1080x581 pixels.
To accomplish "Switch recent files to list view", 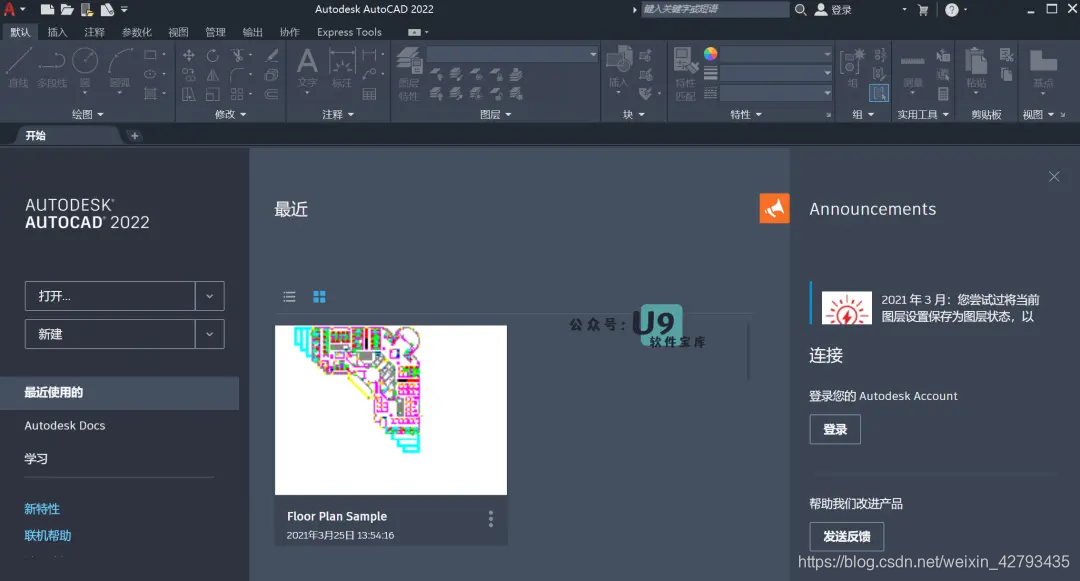I will point(289,297).
